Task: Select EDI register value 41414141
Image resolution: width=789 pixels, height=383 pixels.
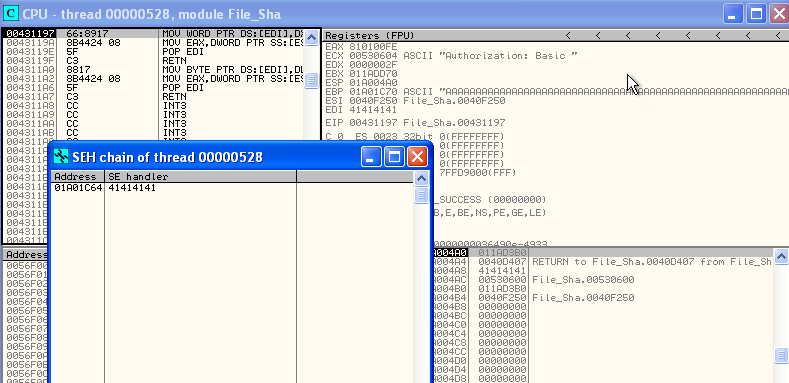Action: point(373,110)
